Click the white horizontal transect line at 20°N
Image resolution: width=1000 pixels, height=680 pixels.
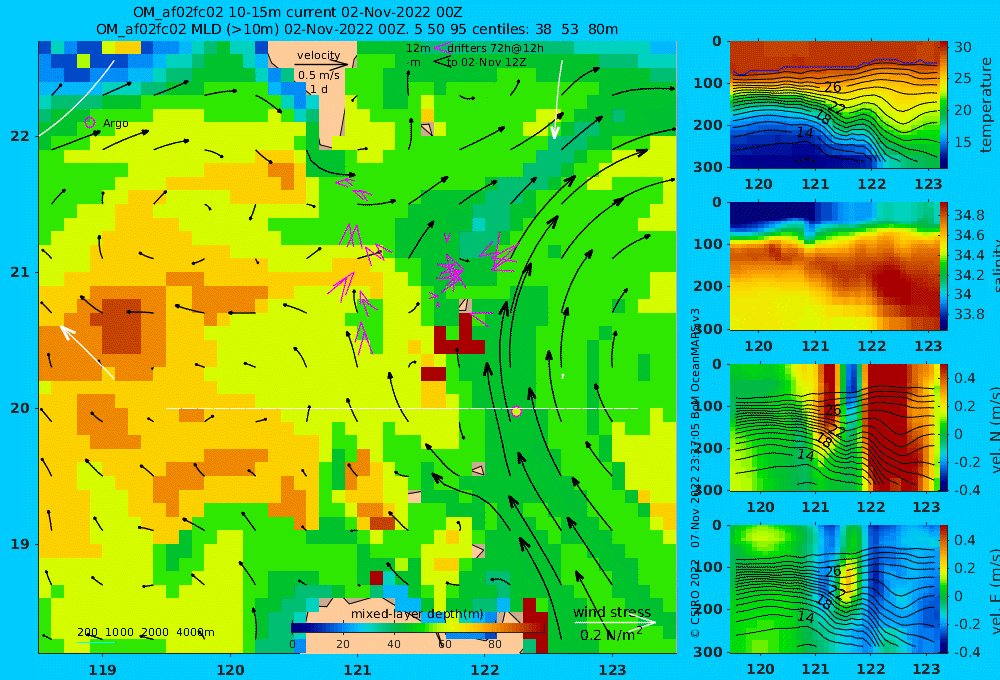pos(402,408)
